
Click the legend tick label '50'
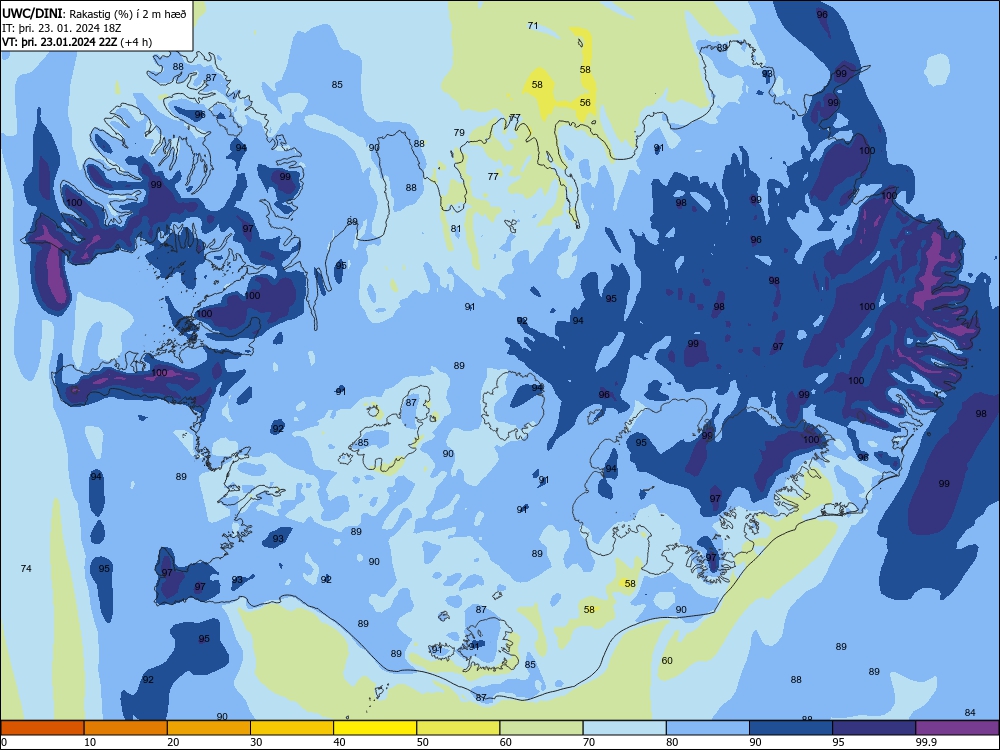[422, 742]
